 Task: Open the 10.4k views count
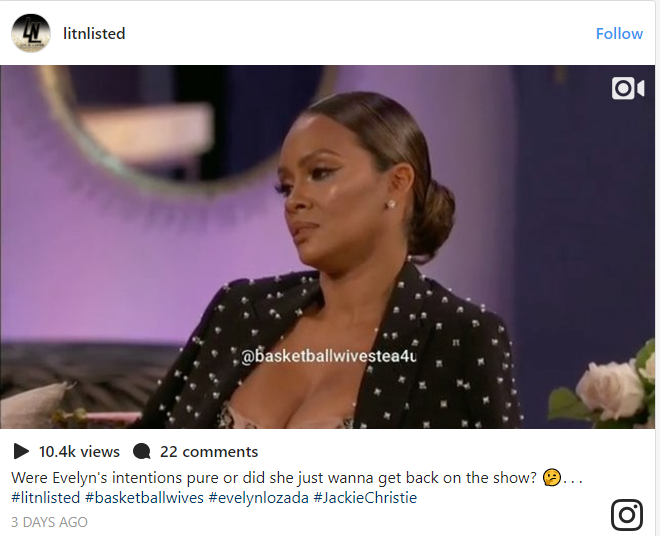coord(80,452)
